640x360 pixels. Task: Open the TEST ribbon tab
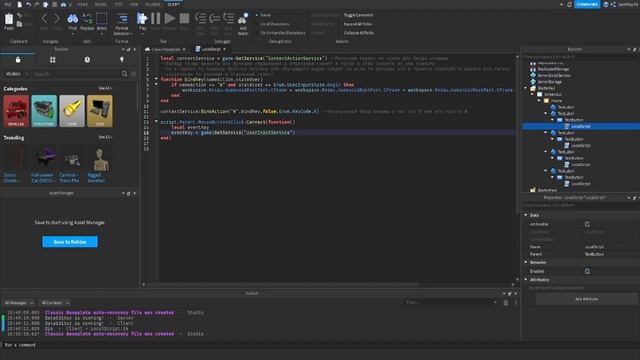point(118,4)
